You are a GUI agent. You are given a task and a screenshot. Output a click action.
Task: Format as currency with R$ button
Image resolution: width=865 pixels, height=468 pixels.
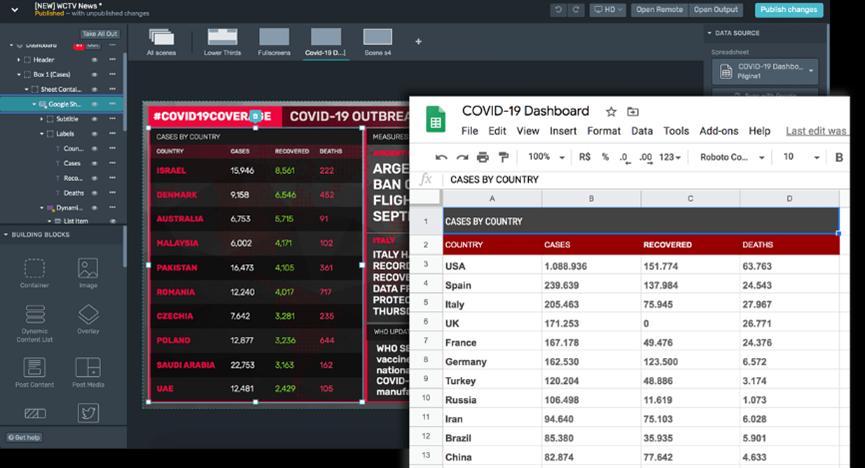tap(585, 157)
